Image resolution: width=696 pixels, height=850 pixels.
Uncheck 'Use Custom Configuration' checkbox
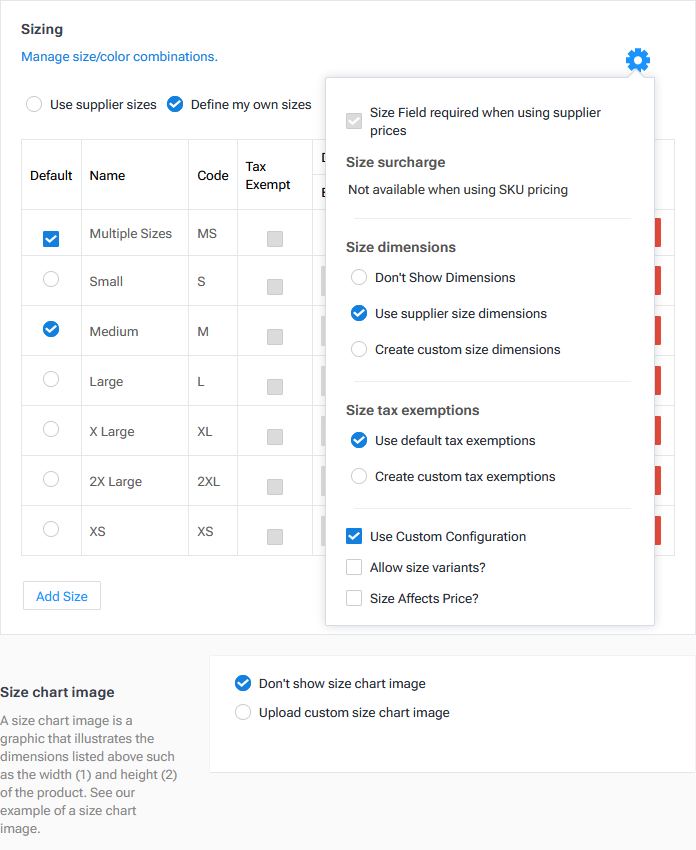coord(354,536)
